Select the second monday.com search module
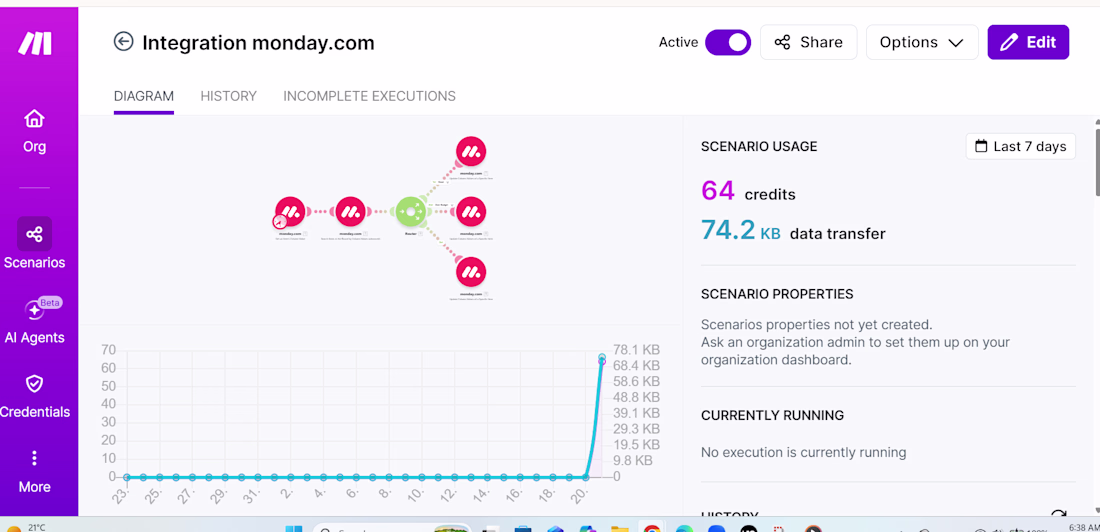The image size is (1100, 532). point(350,211)
